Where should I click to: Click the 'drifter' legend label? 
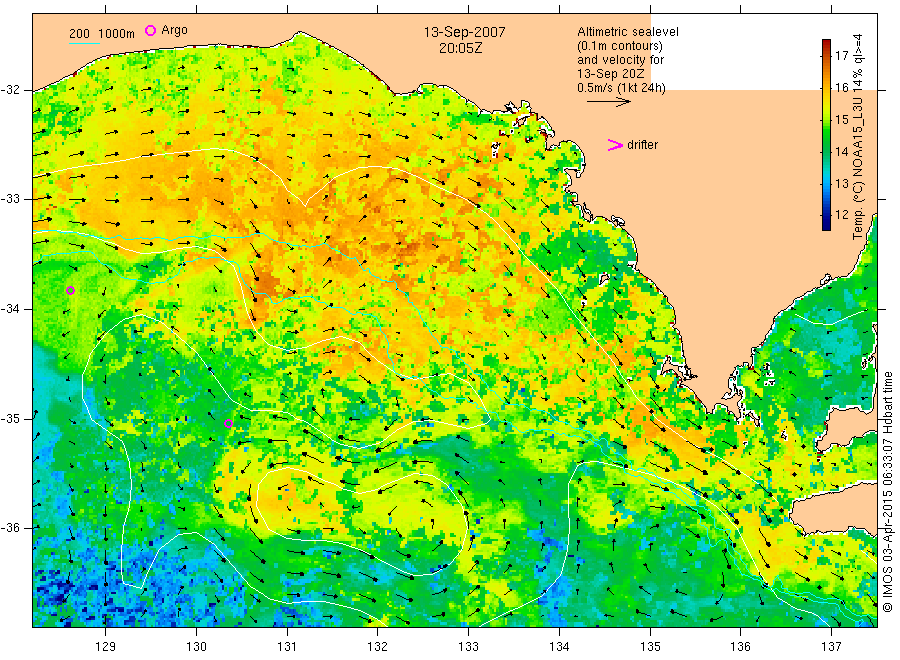(x=642, y=145)
